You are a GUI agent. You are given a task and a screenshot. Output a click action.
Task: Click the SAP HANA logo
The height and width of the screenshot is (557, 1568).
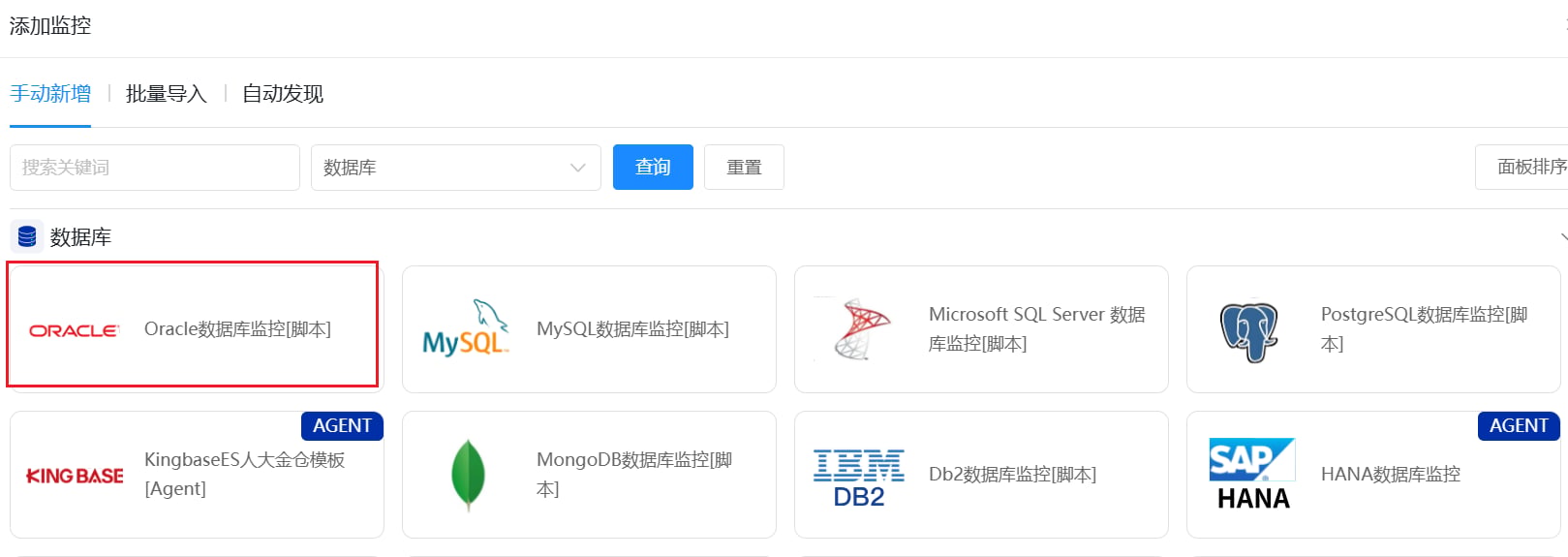(1251, 474)
